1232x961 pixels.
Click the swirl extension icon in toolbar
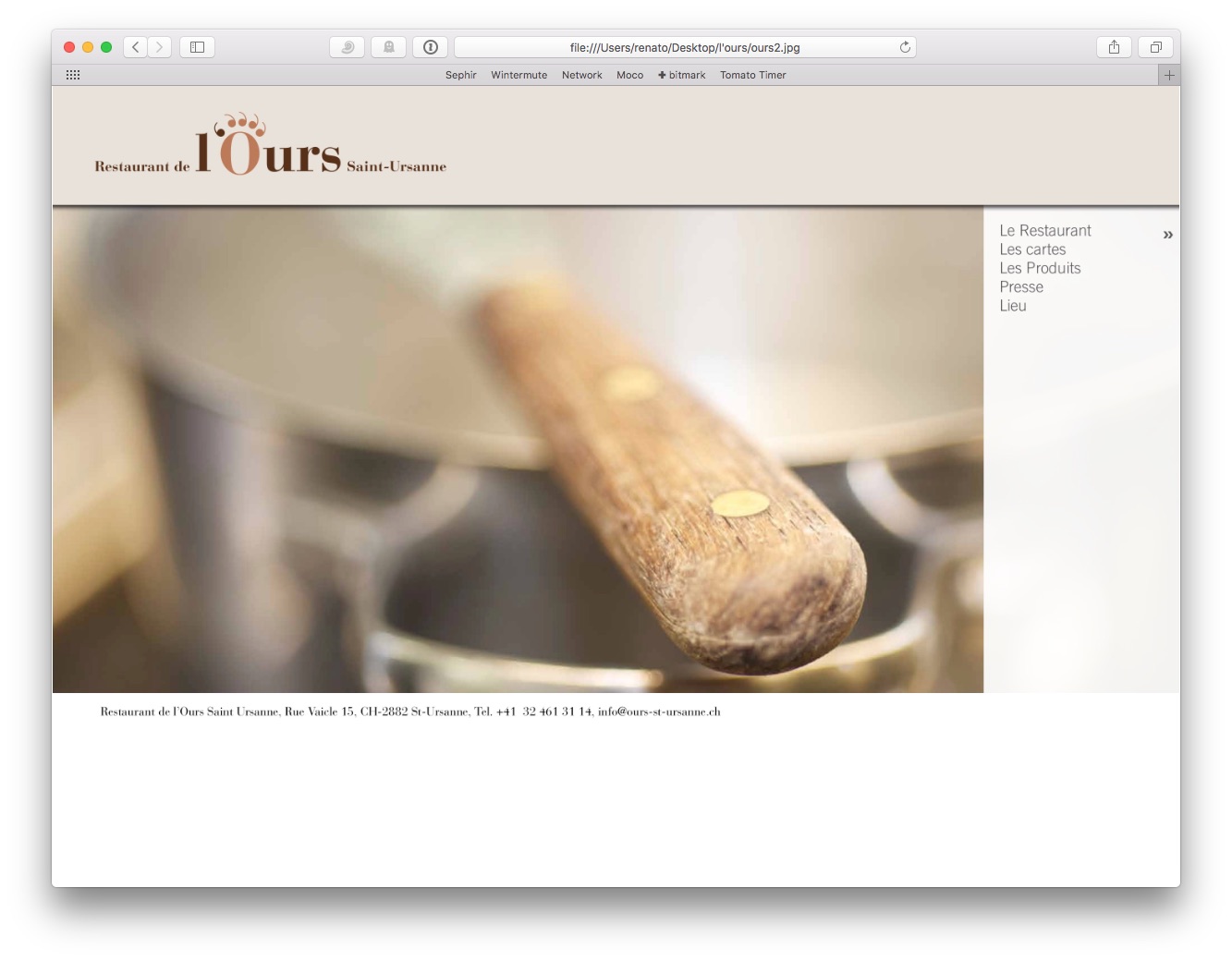348,47
